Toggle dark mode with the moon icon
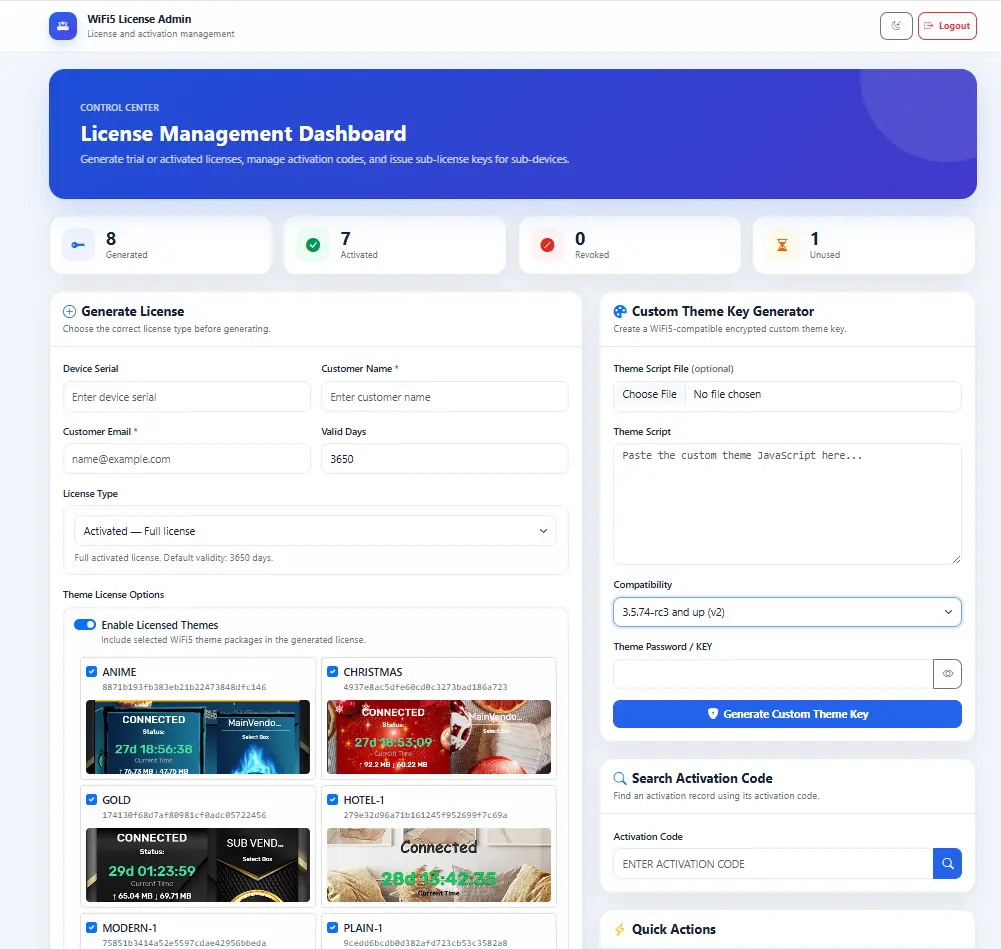Viewport: 1001px width, 949px height. (x=896, y=26)
